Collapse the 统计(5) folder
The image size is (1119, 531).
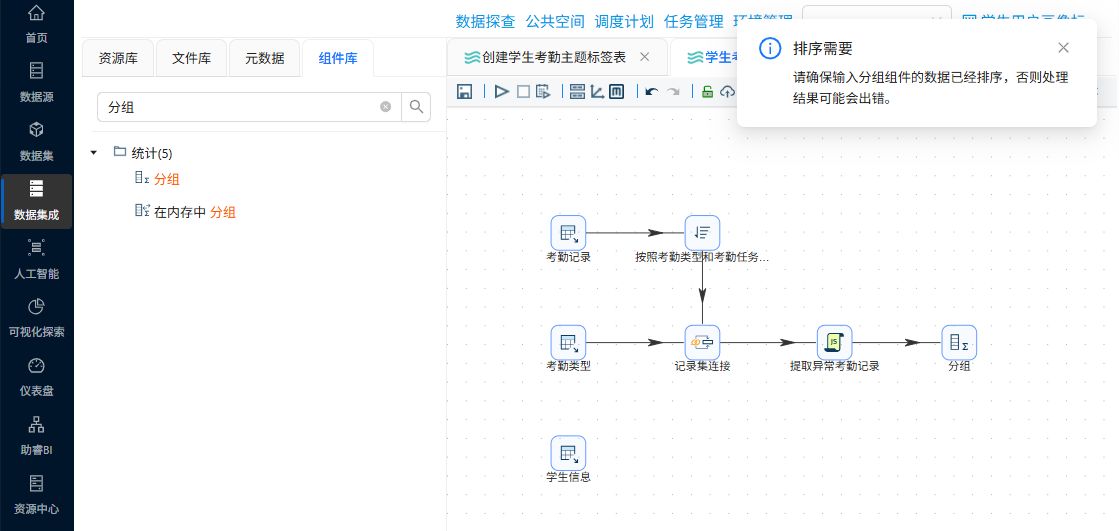point(93,153)
